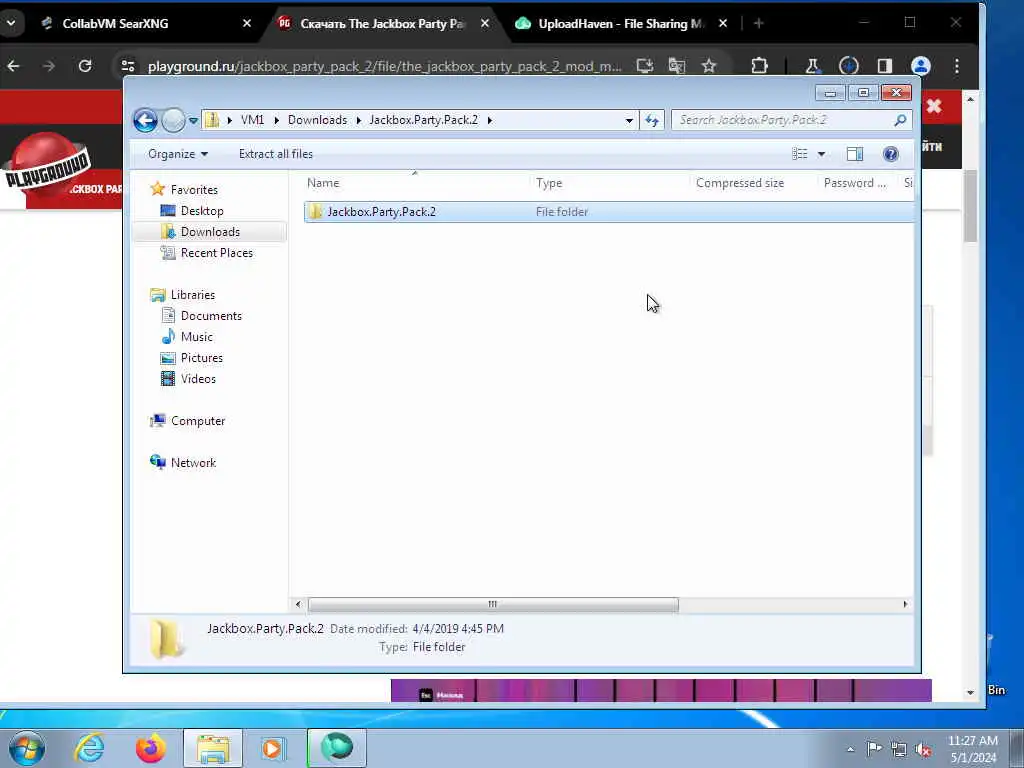Refresh the Explorer folder view
The width and height of the screenshot is (1024, 768).
652,120
